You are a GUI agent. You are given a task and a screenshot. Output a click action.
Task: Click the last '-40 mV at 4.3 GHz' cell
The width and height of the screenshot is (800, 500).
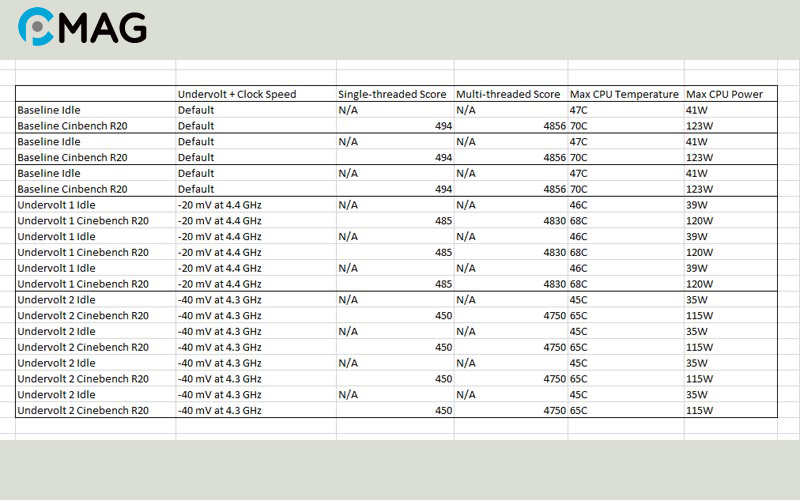coord(219,410)
